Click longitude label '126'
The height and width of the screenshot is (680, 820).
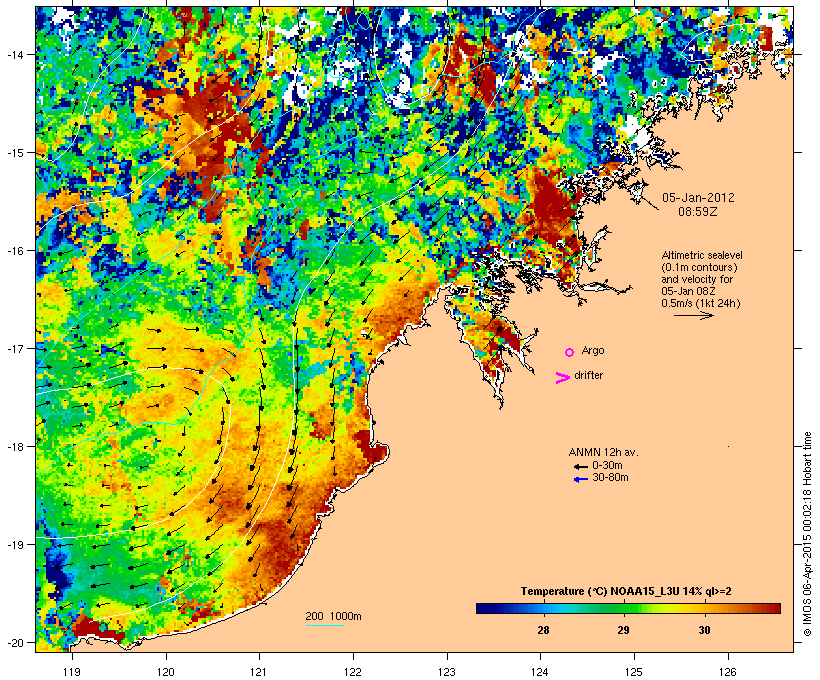click(727, 672)
